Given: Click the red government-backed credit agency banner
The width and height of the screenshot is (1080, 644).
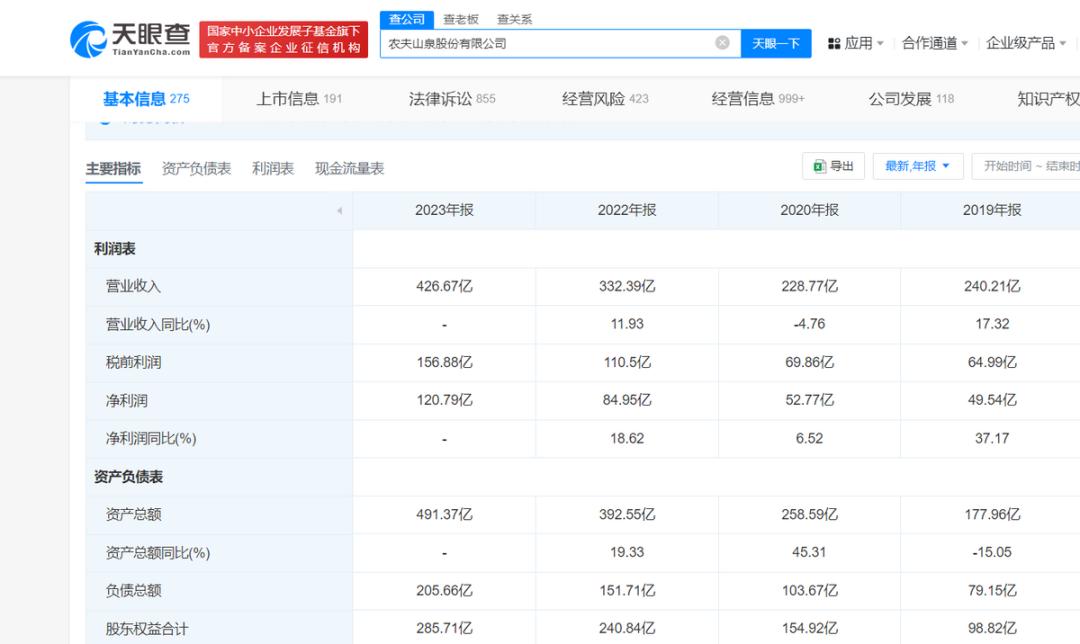Looking at the screenshot, I should pos(284,40).
